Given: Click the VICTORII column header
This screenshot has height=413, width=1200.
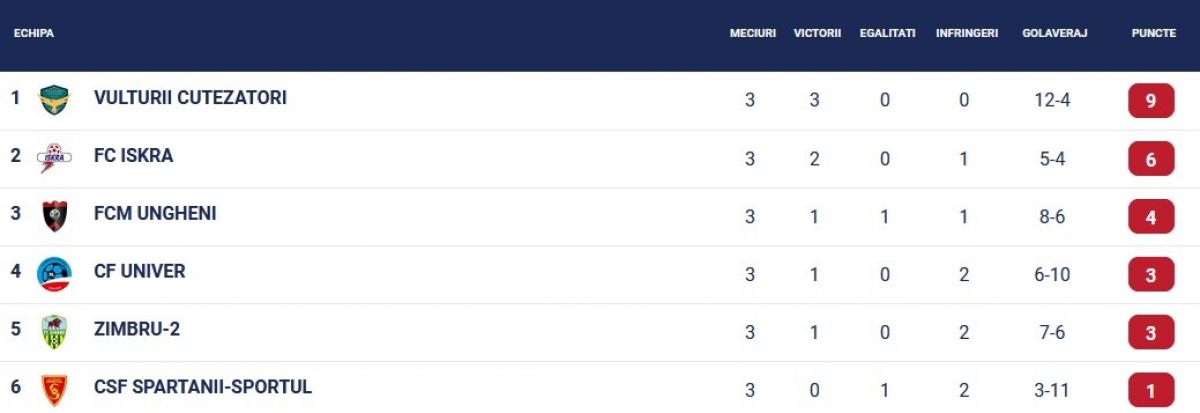Looking at the screenshot, I should (817, 33).
